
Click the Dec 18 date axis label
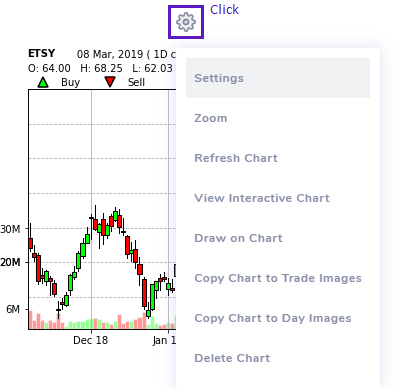[91, 340]
